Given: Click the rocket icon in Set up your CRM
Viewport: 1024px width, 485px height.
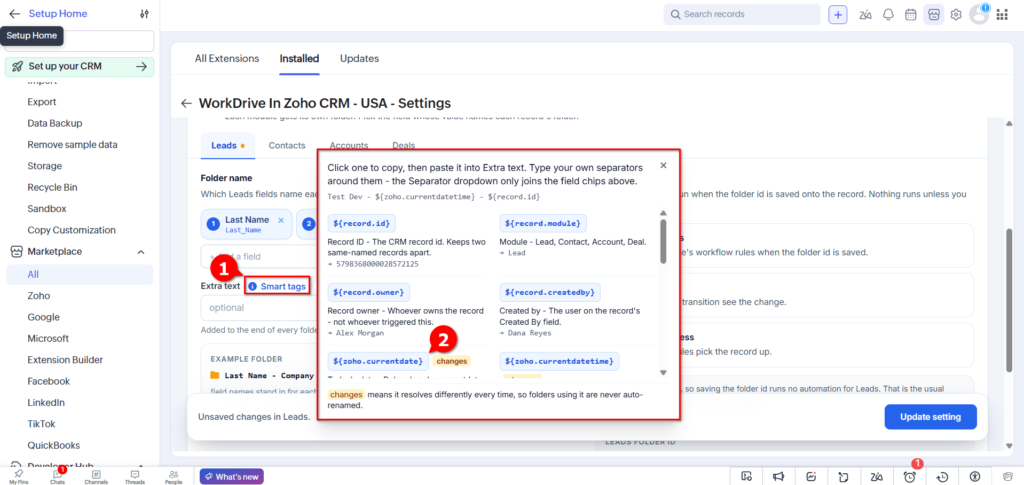Looking at the screenshot, I should click(x=18, y=66).
